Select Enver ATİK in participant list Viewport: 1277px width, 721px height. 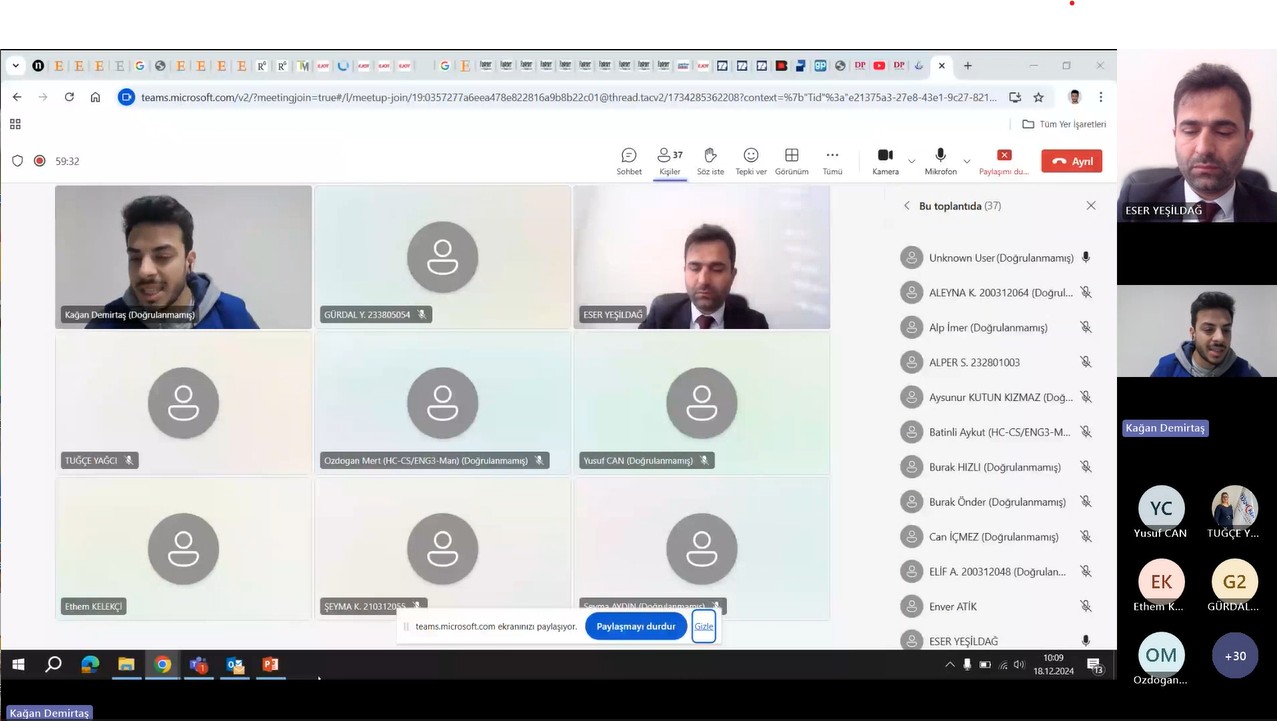point(952,607)
